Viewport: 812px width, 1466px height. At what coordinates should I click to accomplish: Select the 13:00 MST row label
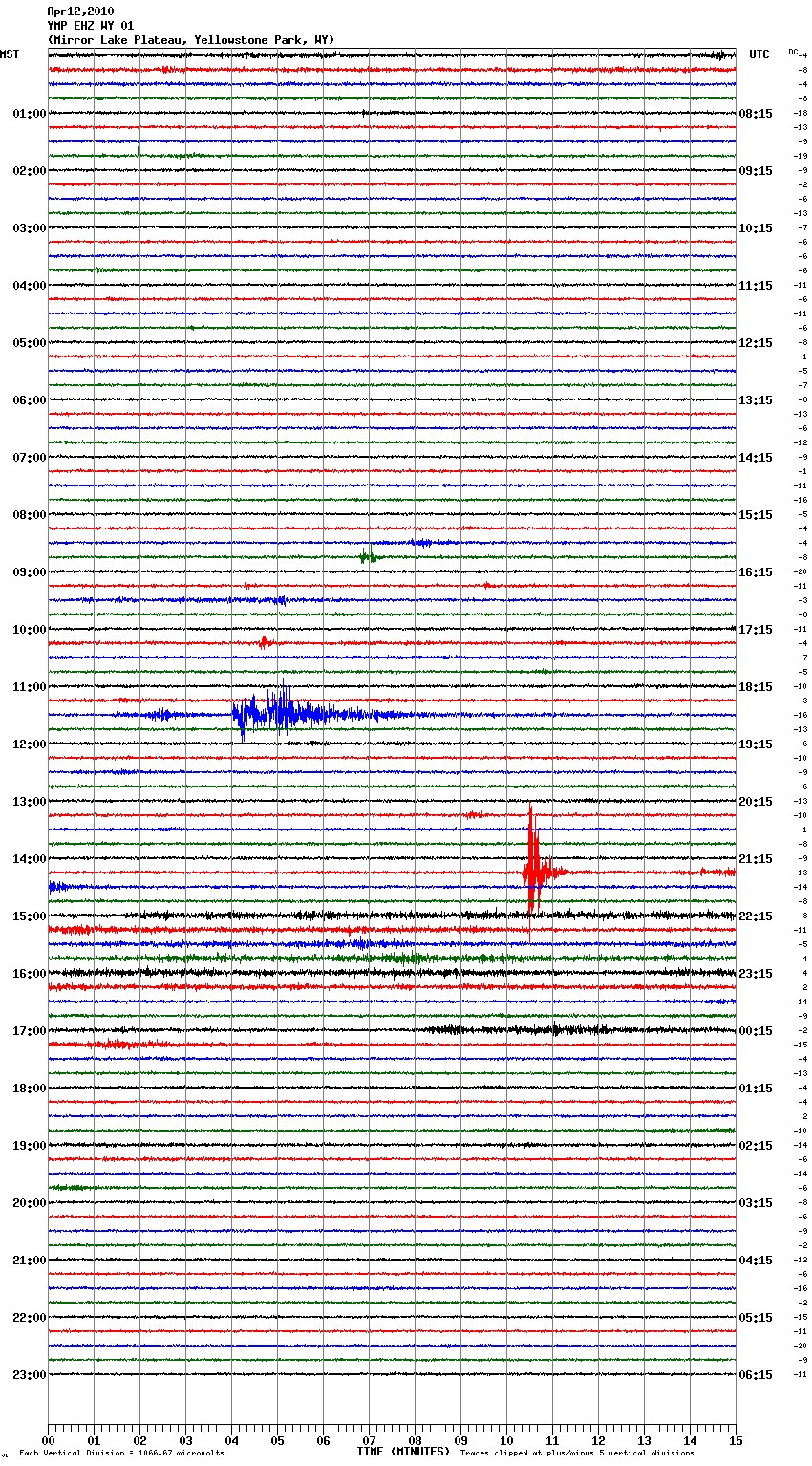pyautogui.click(x=30, y=802)
